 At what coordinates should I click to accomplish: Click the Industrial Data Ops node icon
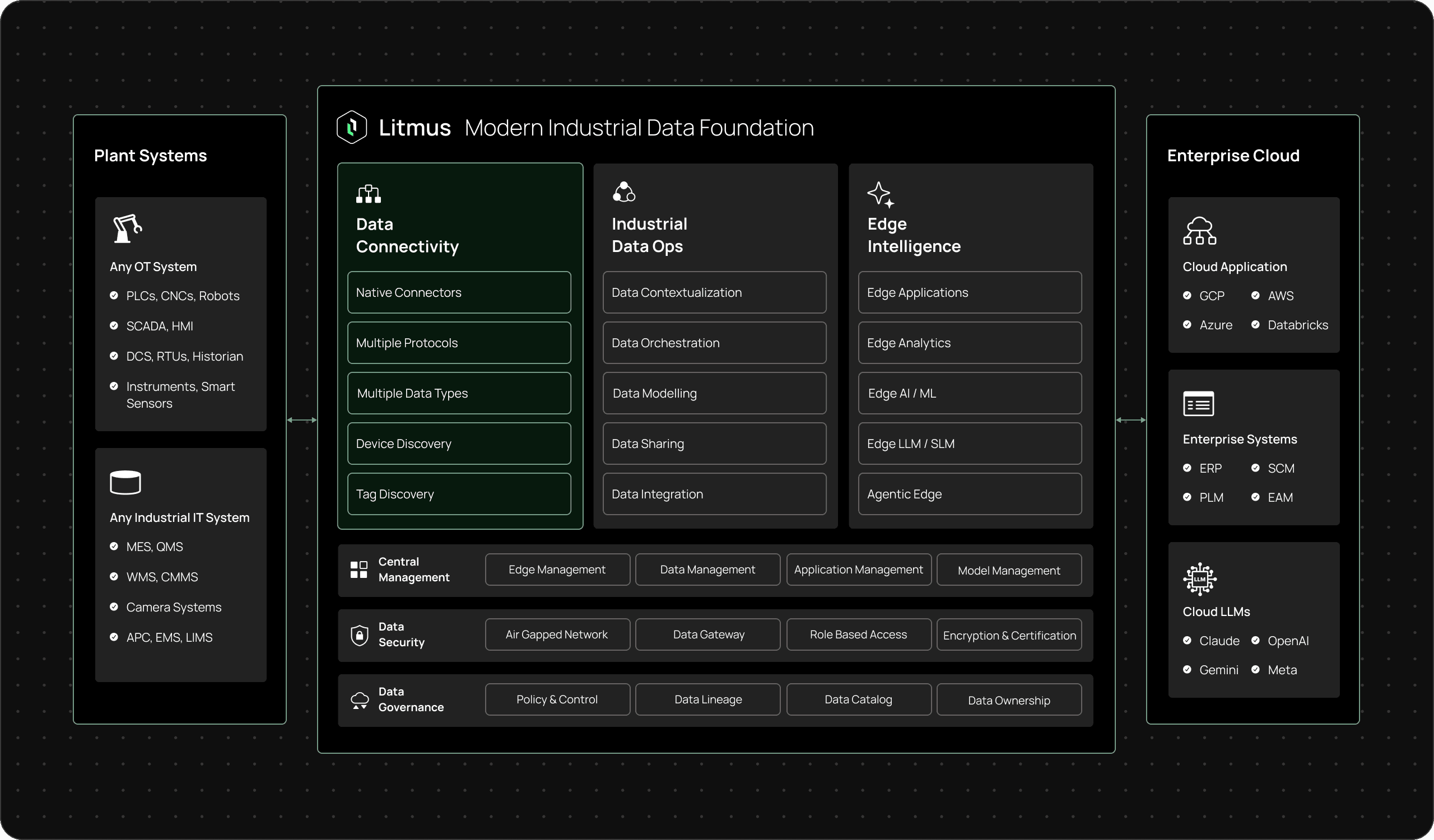click(x=624, y=192)
